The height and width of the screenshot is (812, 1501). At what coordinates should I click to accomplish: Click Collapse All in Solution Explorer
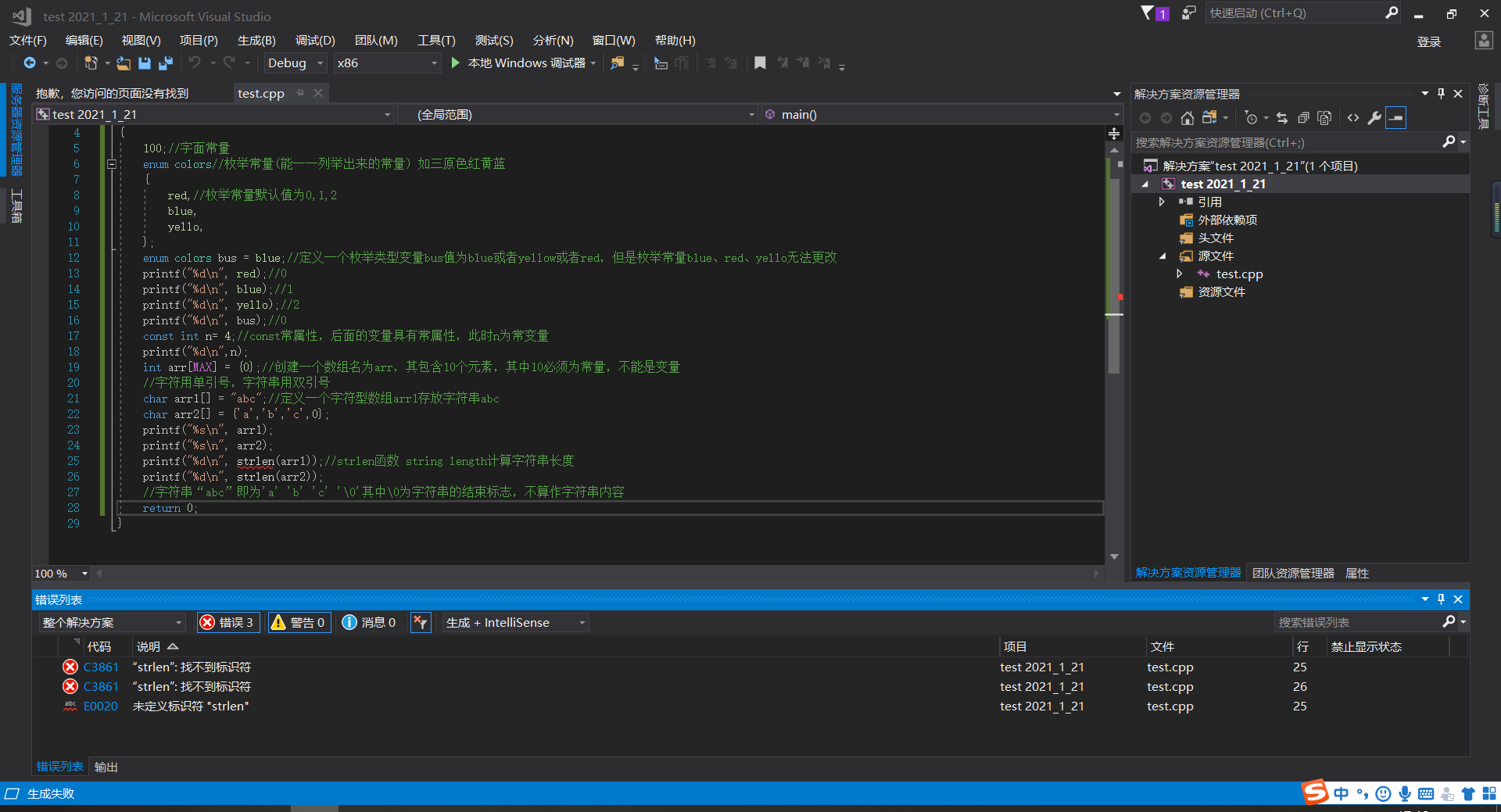pyautogui.click(x=1303, y=118)
